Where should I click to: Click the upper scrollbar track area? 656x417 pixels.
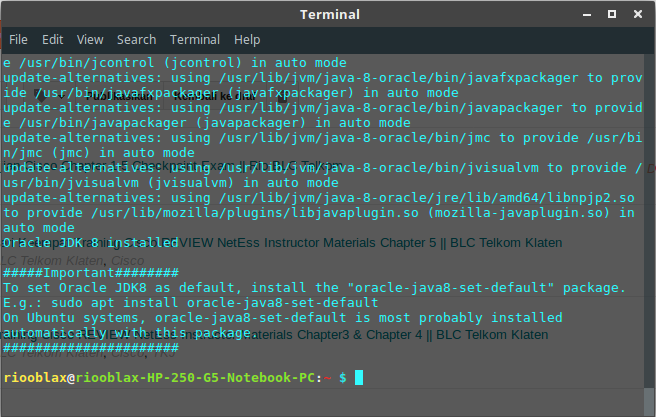coord(649,221)
